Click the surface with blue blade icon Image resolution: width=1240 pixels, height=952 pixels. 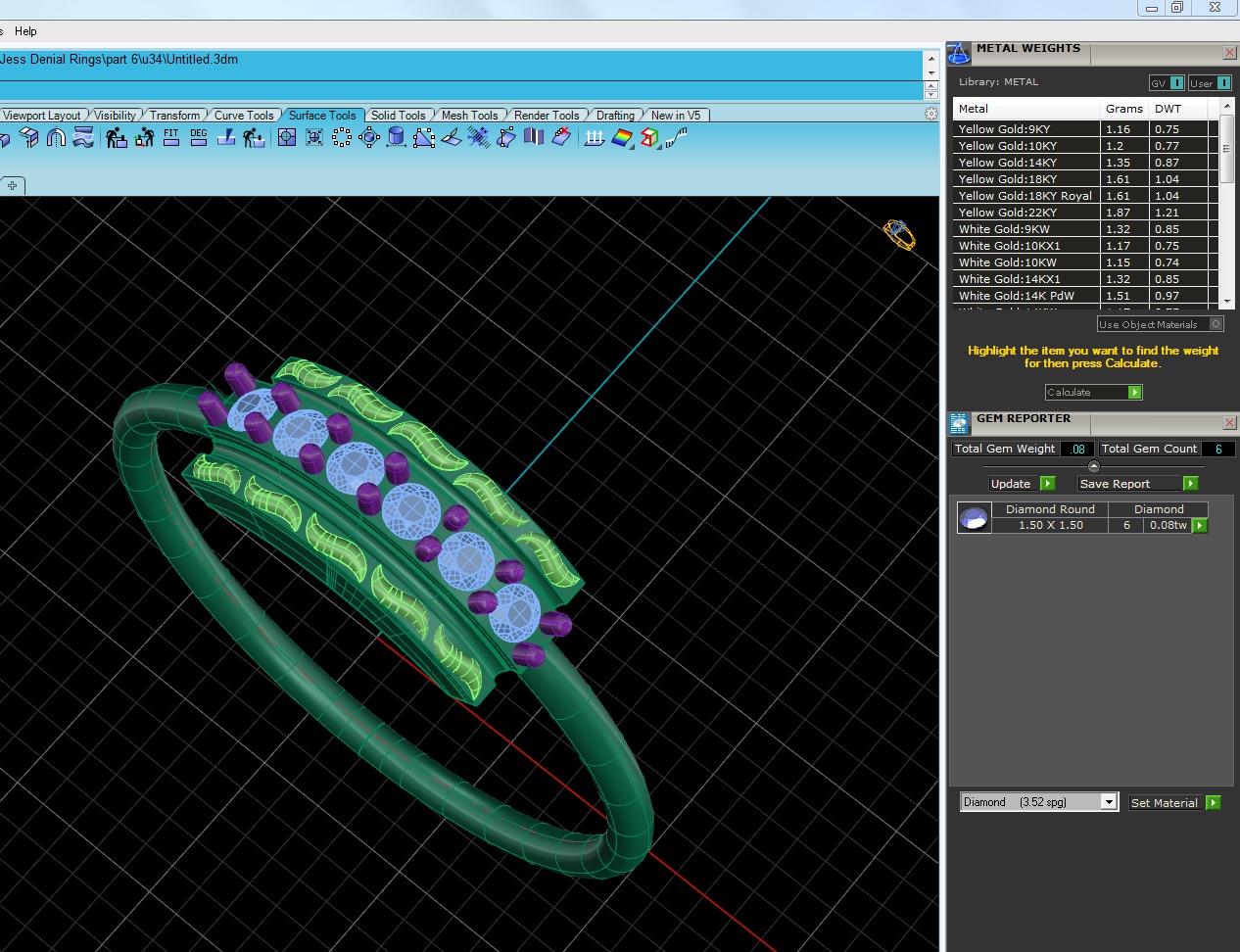click(x=226, y=138)
